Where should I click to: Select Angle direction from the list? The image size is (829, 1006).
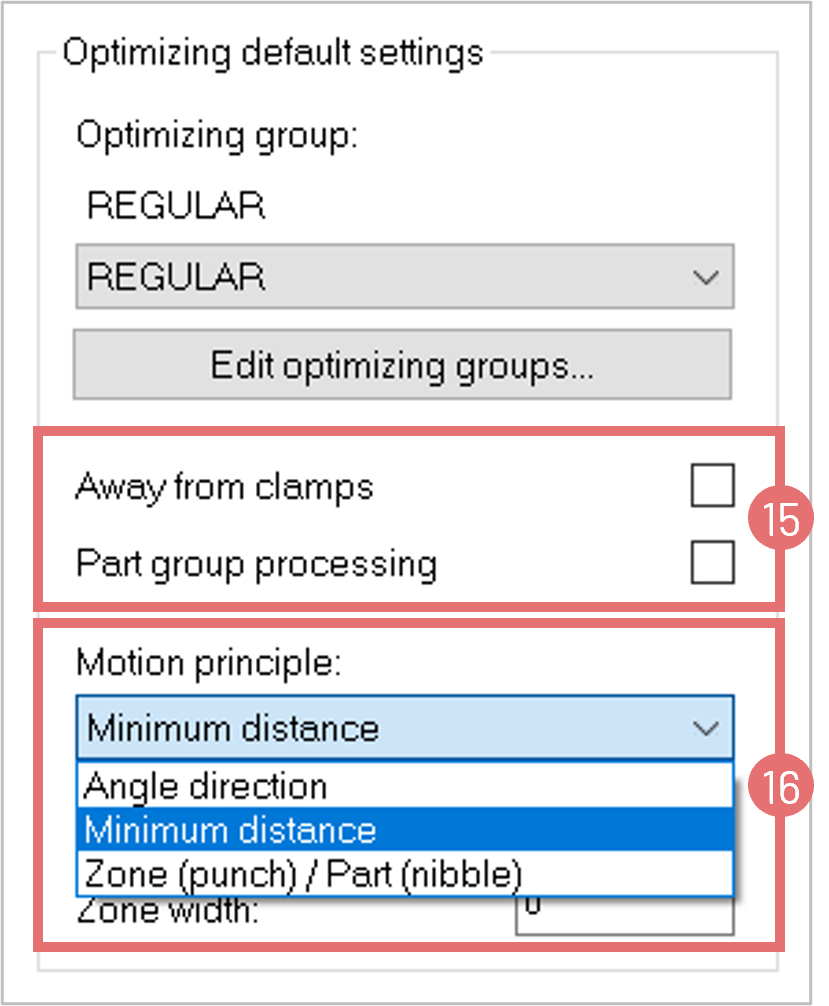click(206, 786)
